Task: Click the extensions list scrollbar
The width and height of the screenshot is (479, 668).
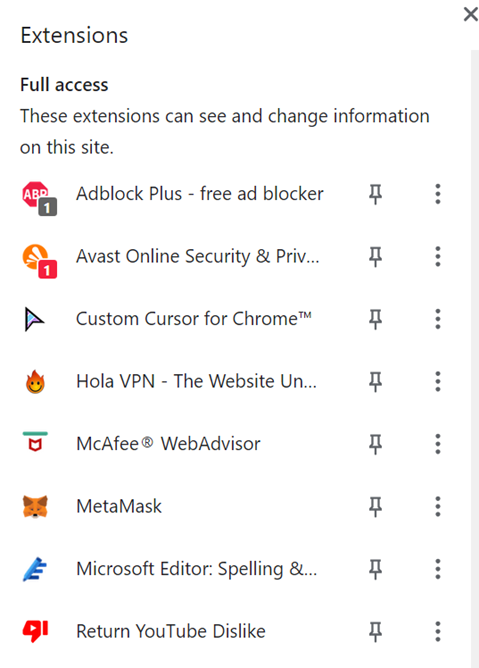Action: point(475,358)
